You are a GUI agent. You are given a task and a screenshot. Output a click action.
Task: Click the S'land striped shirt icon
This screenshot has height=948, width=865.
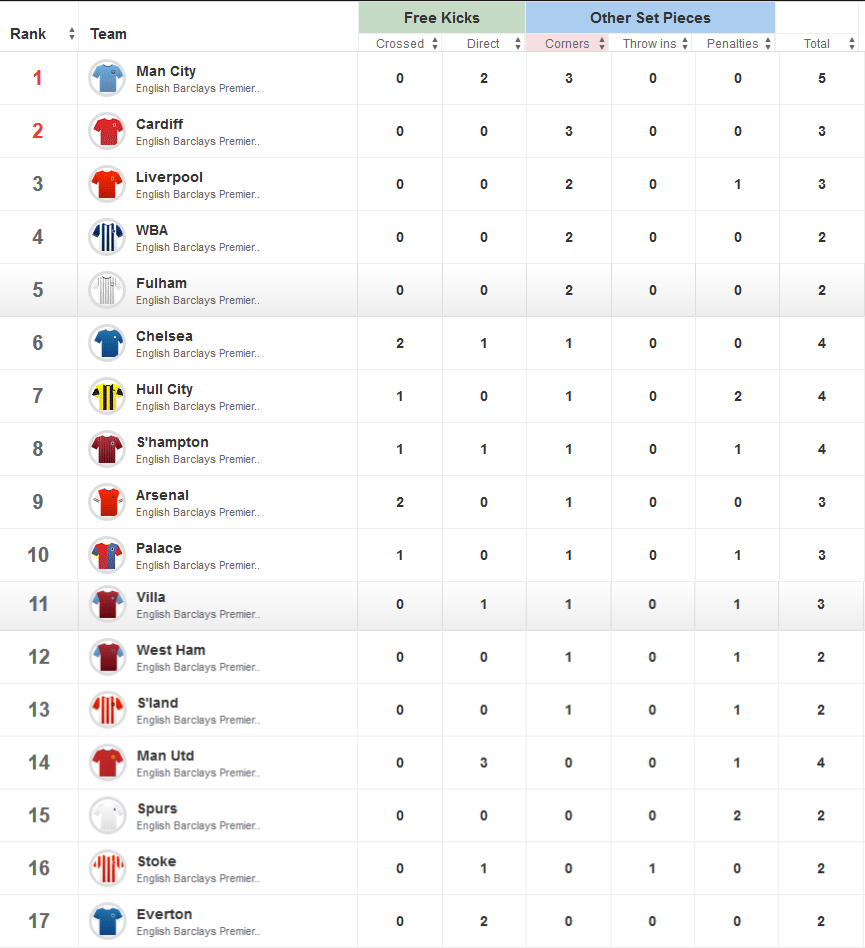pos(108,710)
